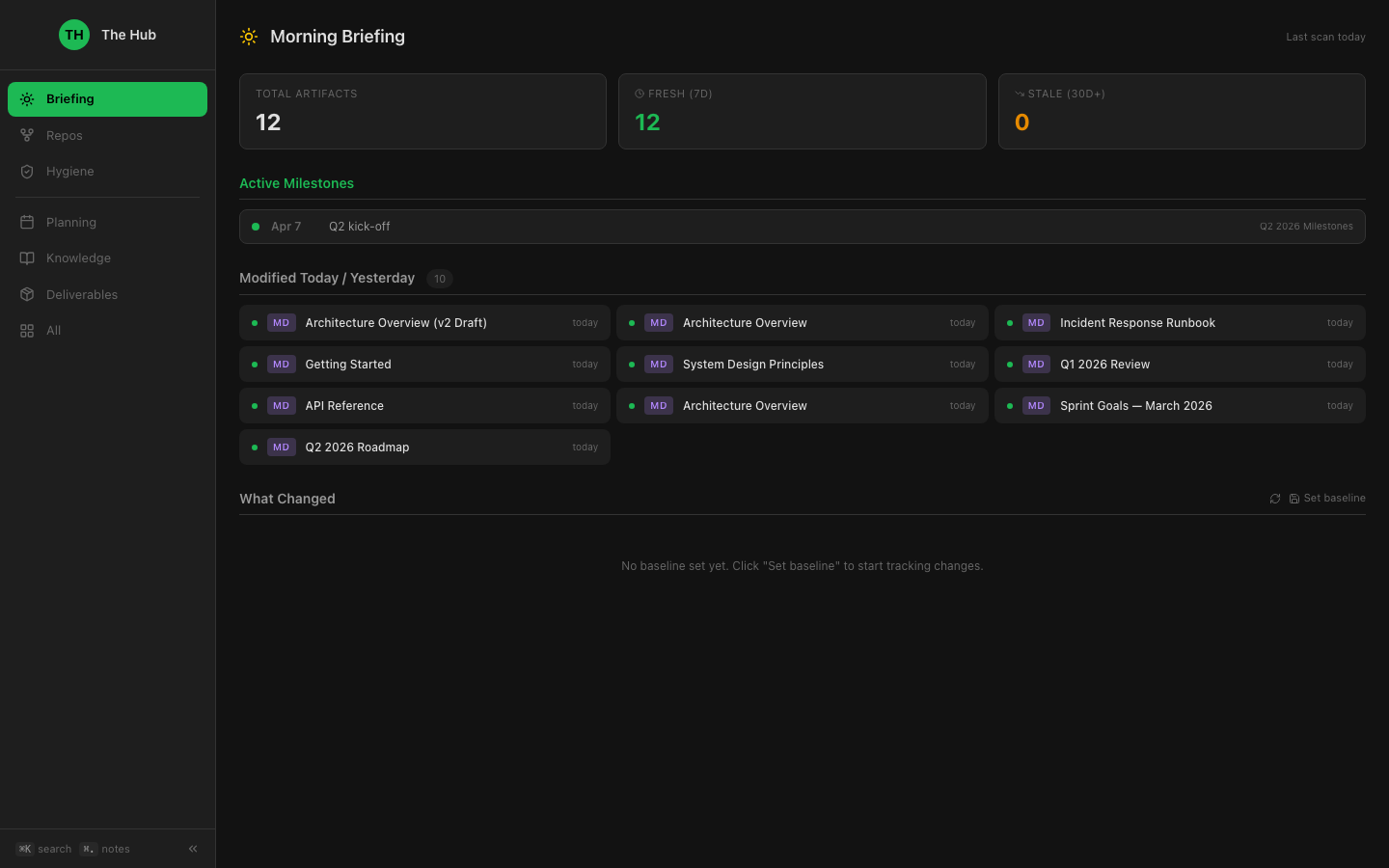
Task: Click the MD badge on API Reference
Action: 281,406
